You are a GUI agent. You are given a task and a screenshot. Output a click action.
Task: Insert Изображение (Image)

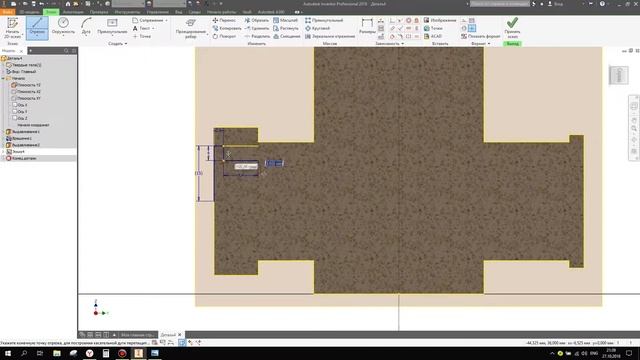[x=440, y=20]
